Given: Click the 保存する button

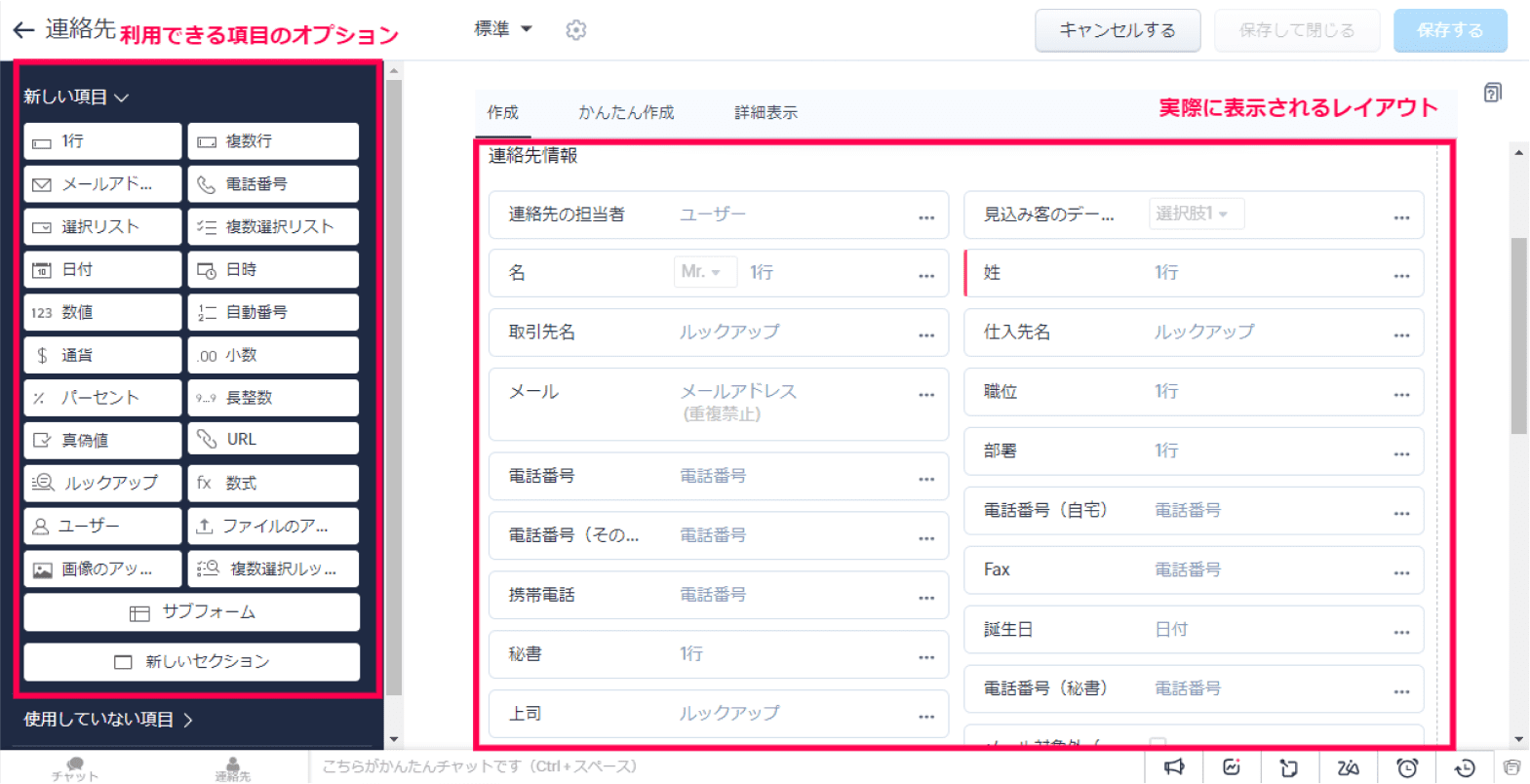Looking at the screenshot, I should pyautogui.click(x=1450, y=30).
